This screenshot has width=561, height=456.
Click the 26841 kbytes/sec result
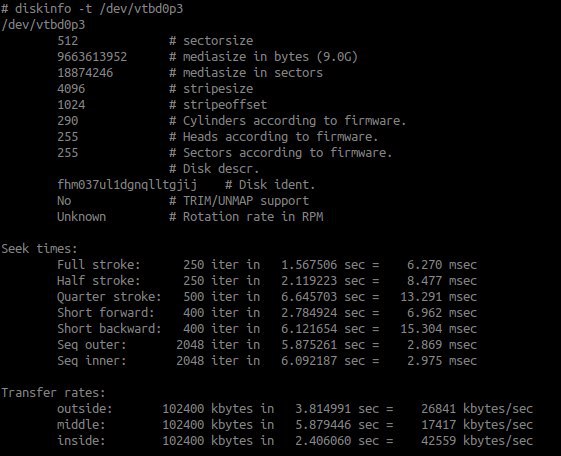[477, 409]
